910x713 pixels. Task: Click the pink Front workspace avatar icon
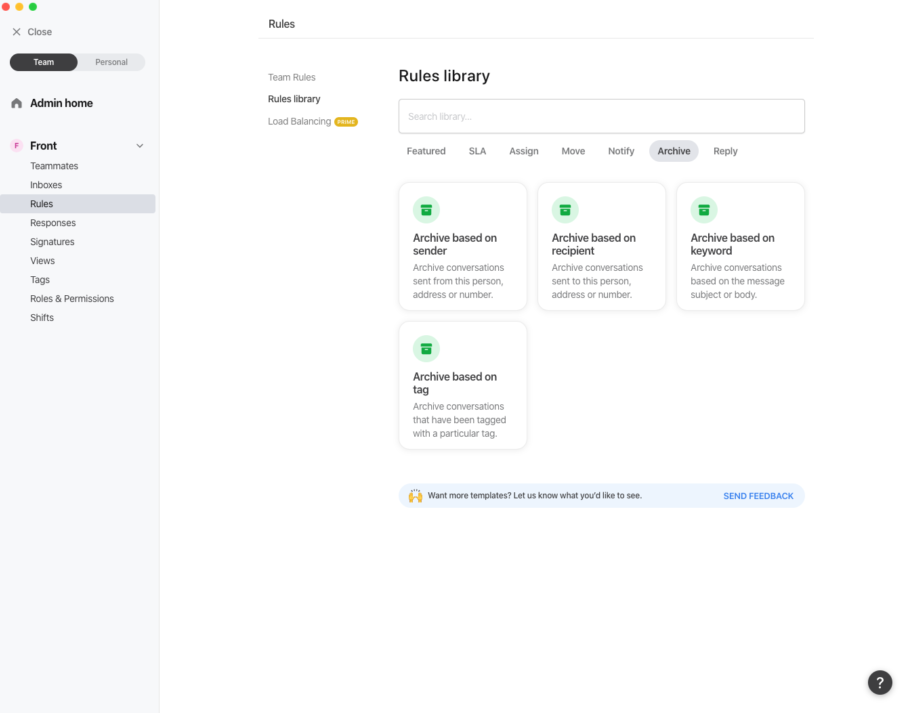point(16,146)
